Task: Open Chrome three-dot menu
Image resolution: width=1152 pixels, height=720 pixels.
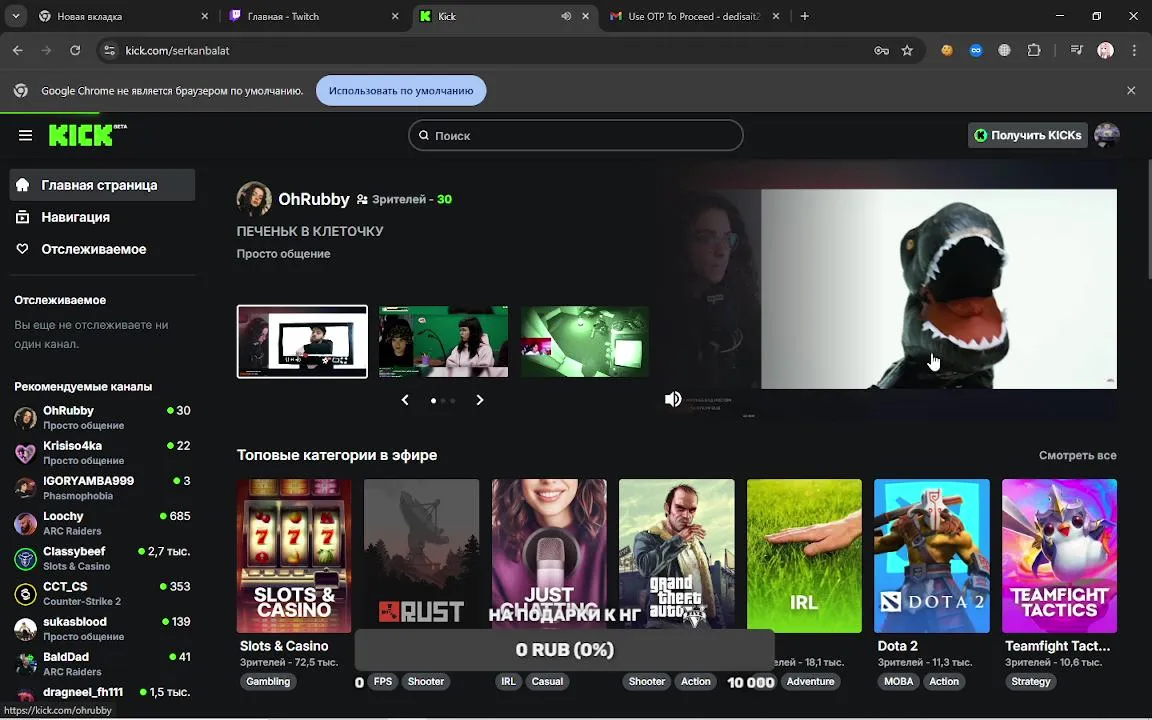Action: coord(1134,50)
